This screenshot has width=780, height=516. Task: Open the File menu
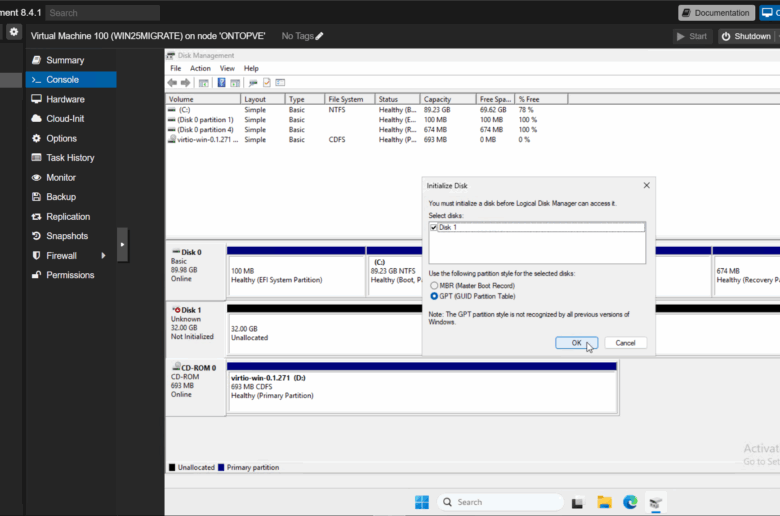coord(176,68)
